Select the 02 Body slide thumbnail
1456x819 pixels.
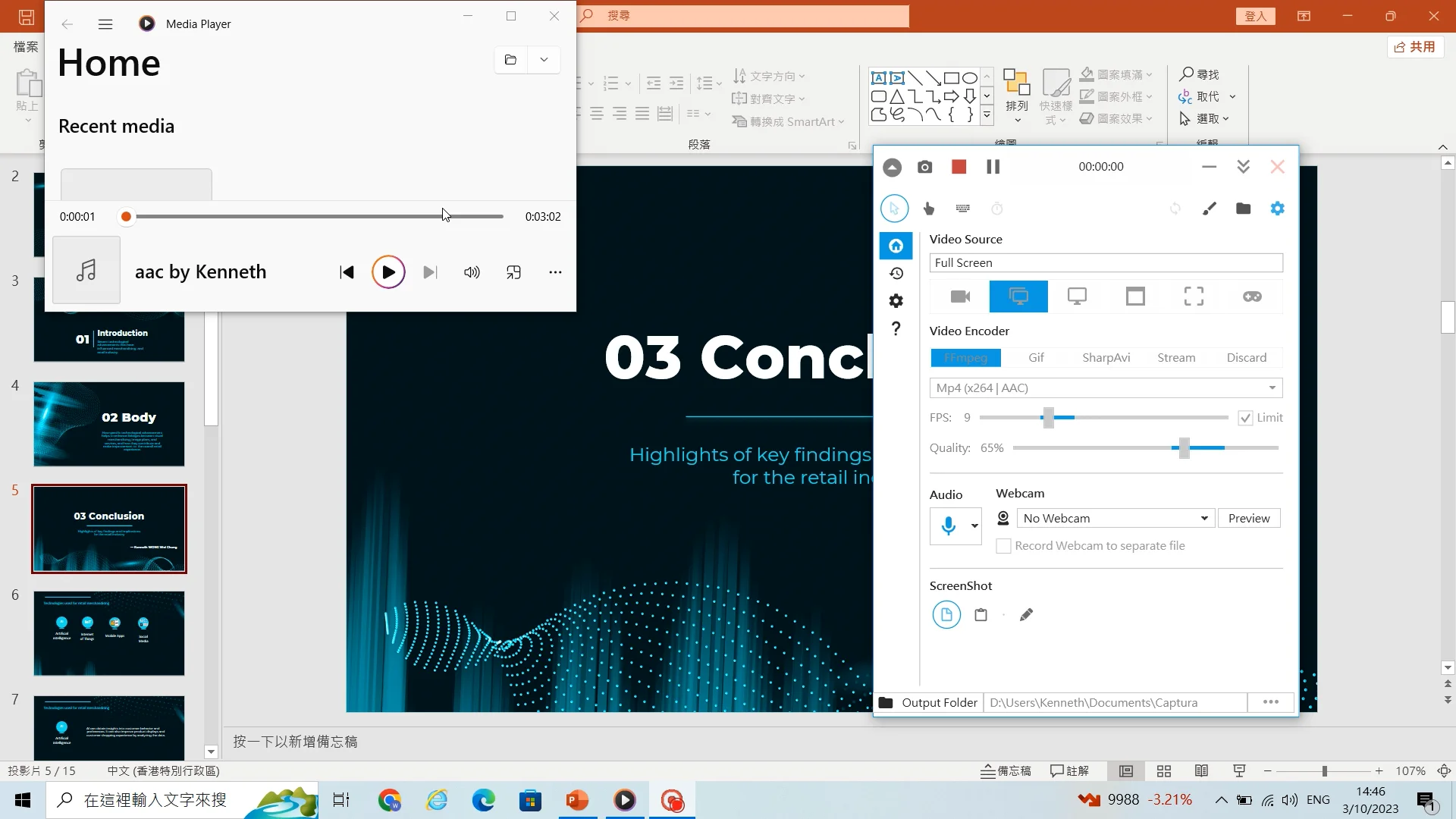point(109,424)
